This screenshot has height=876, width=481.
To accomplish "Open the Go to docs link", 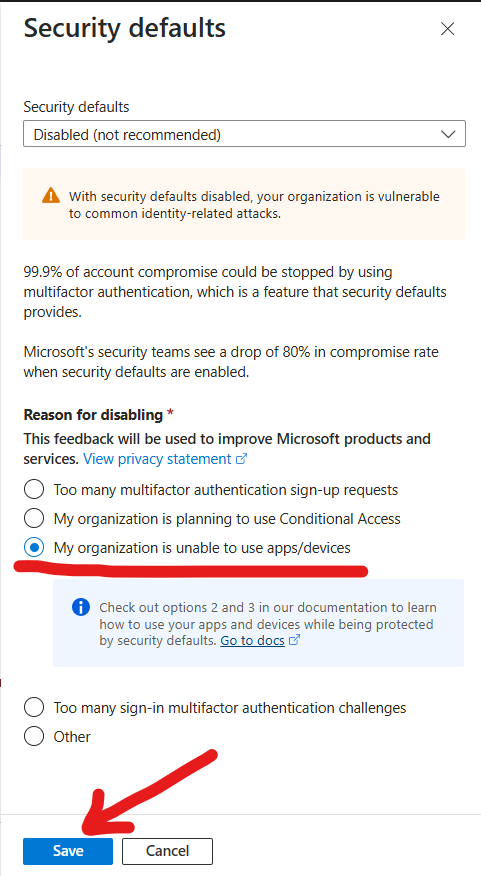I will (253, 640).
